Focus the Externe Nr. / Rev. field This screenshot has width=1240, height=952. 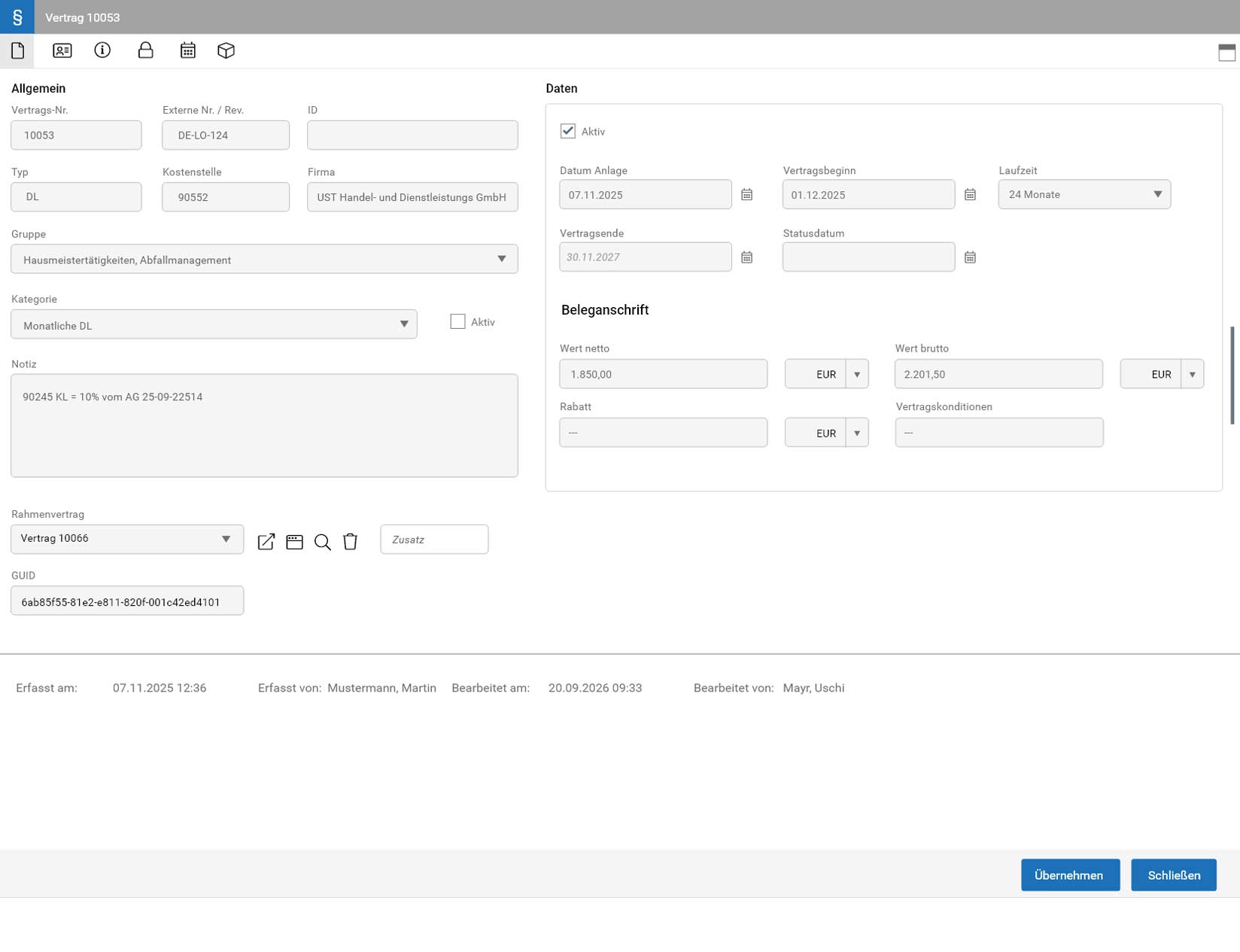pos(226,135)
